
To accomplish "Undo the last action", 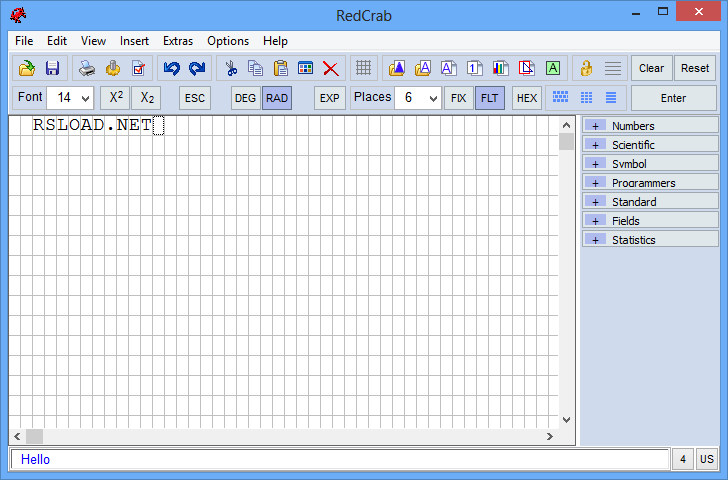I will (172, 68).
